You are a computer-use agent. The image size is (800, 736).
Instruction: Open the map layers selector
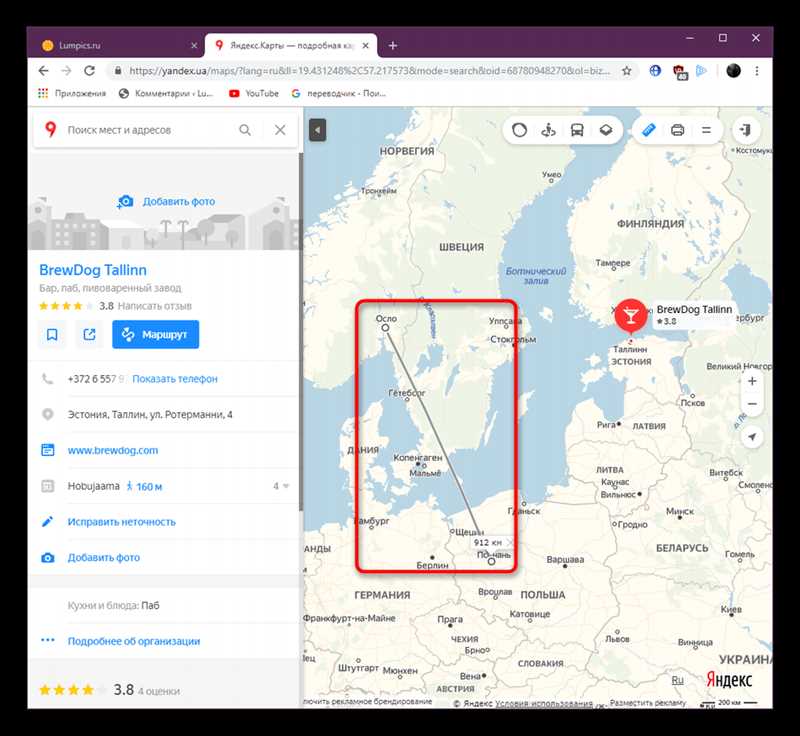(606, 130)
